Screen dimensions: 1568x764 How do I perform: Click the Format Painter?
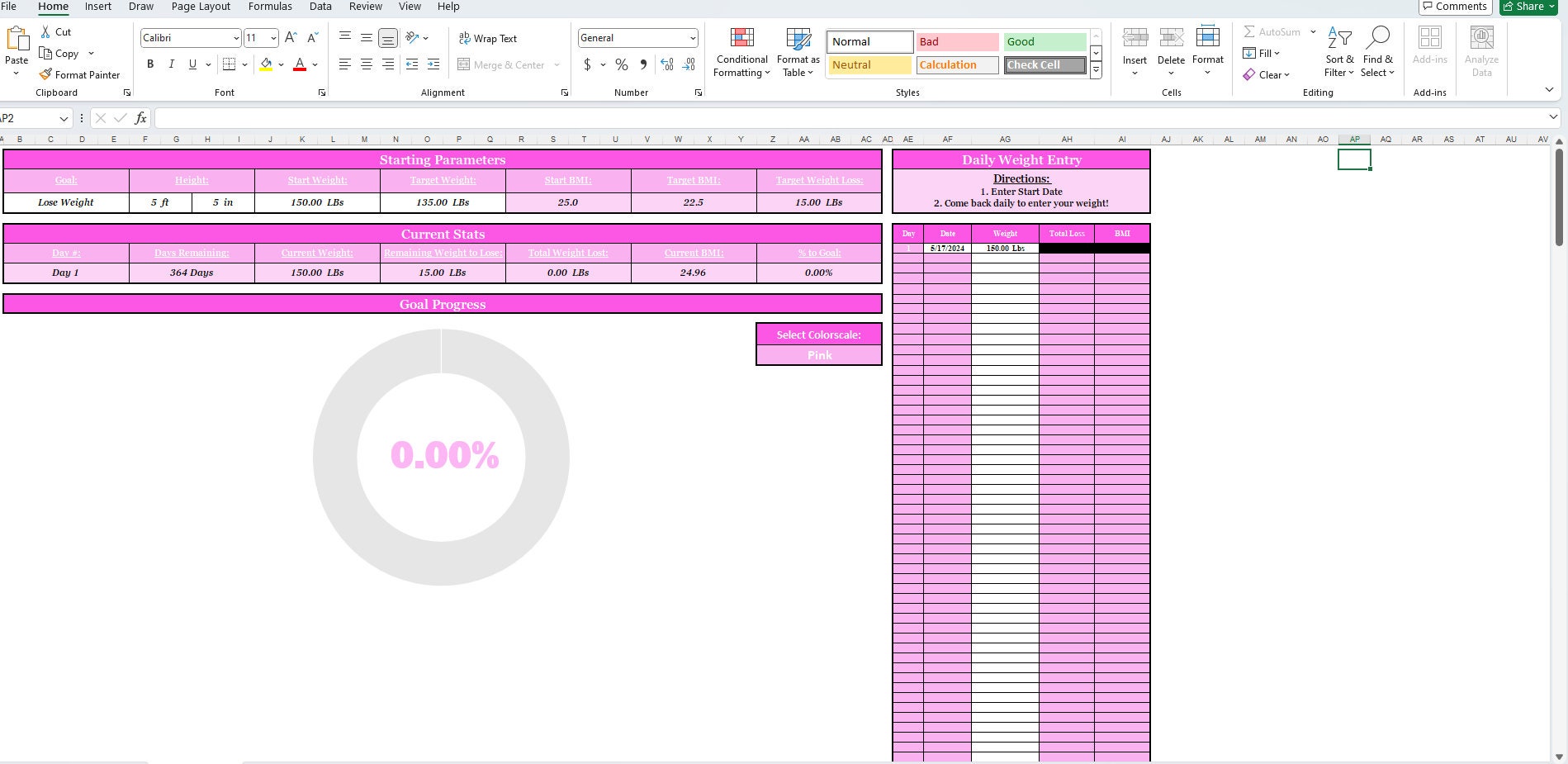click(79, 74)
